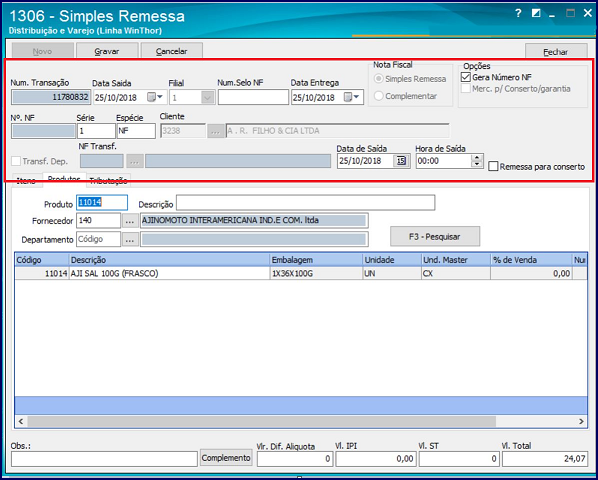The image size is (598, 480).
Task: Click the Produto code field
Action: point(102,203)
